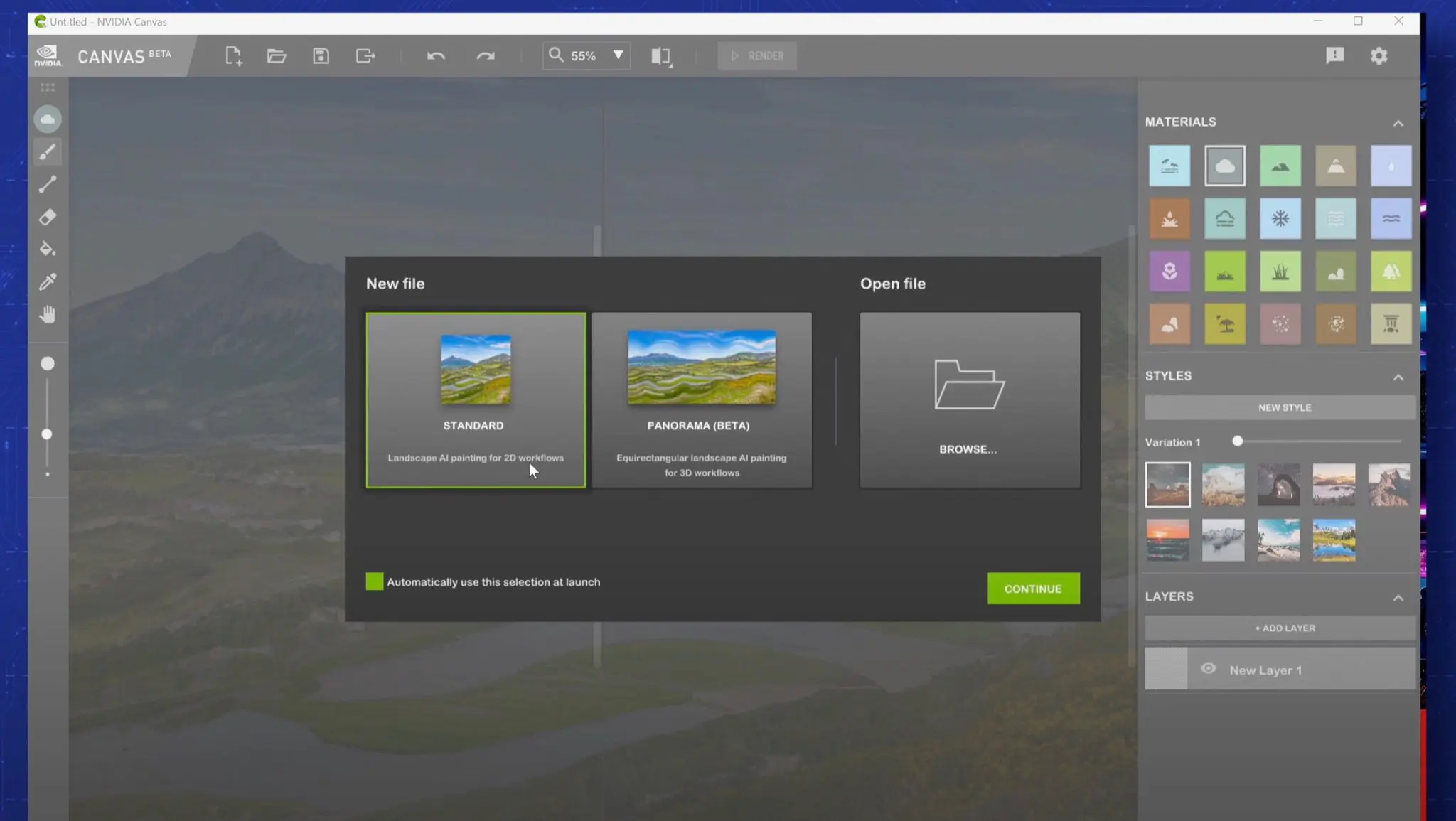
Task: Click the brush size slider handle
Action: (47, 434)
